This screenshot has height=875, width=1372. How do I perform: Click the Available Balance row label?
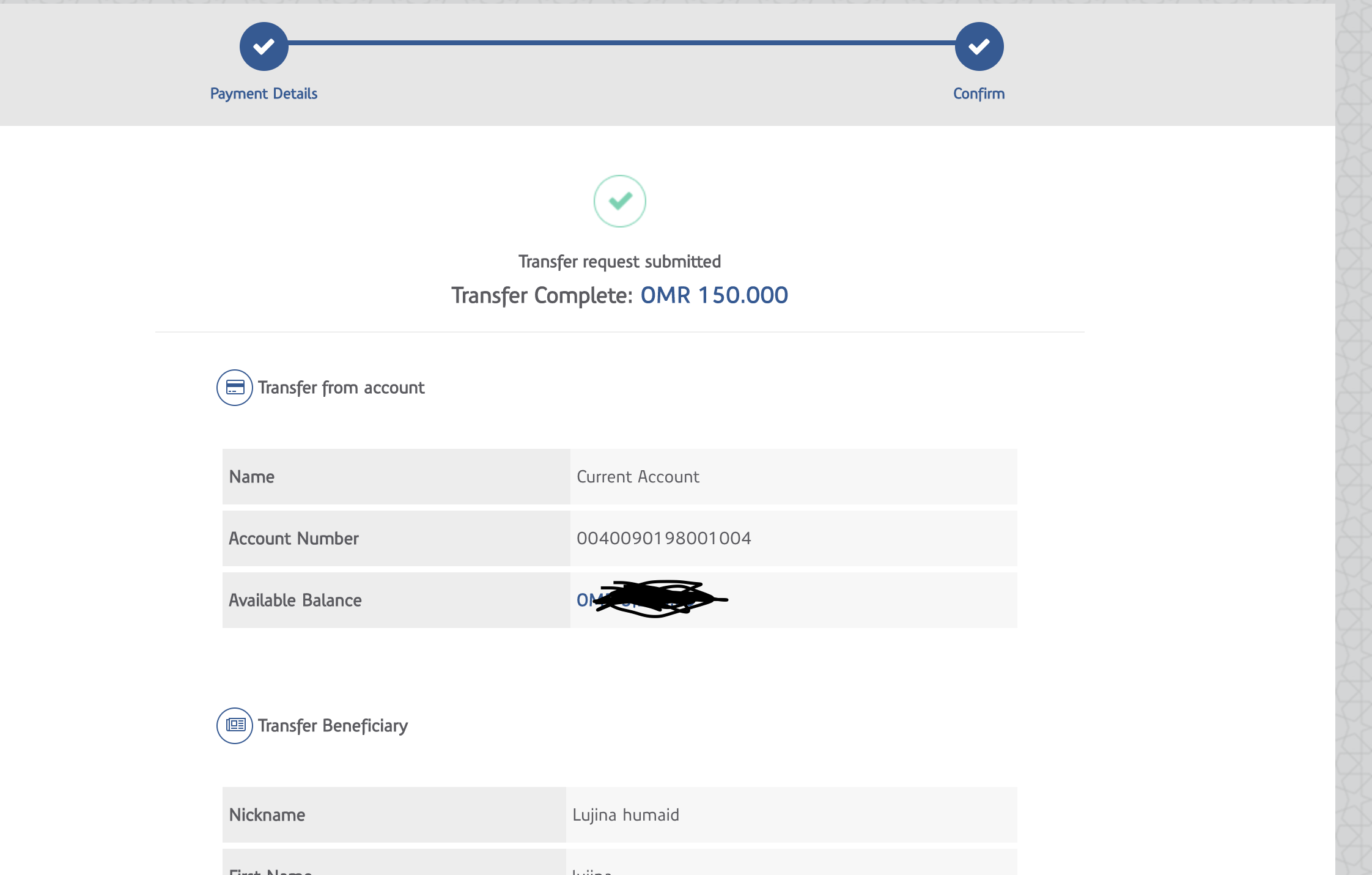coord(295,600)
